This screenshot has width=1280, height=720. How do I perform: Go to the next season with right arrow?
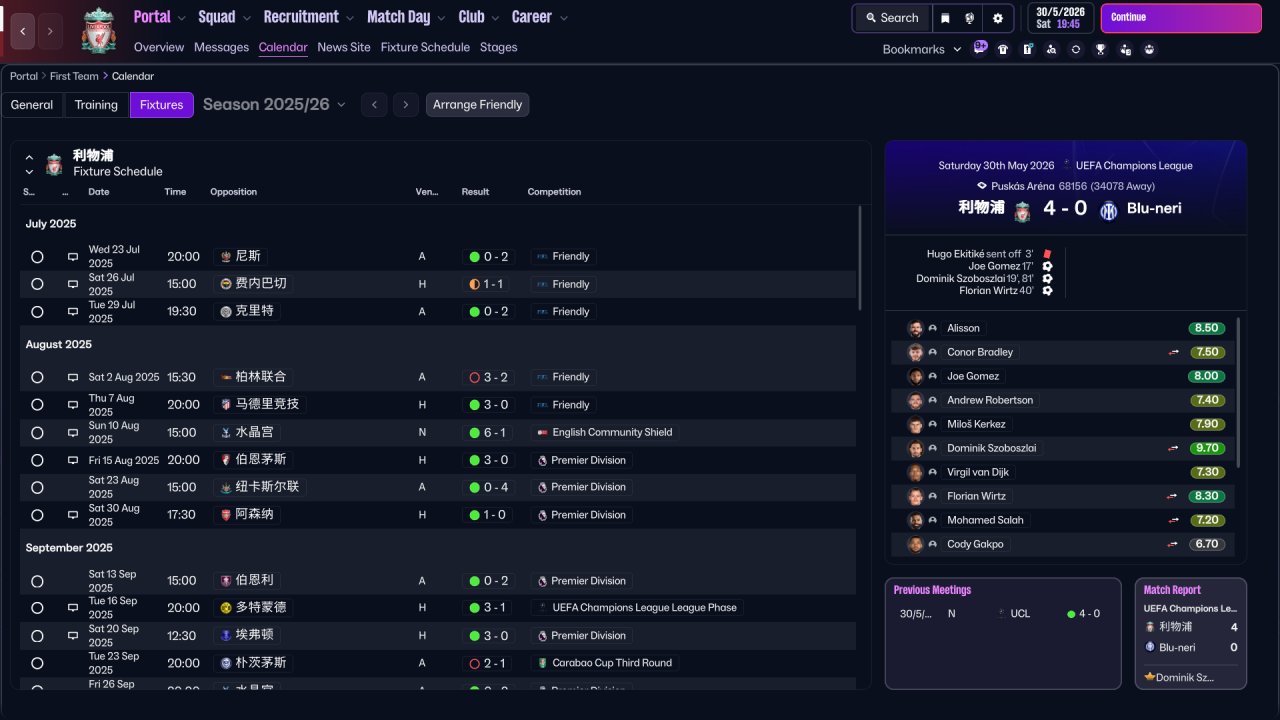pyautogui.click(x=405, y=105)
